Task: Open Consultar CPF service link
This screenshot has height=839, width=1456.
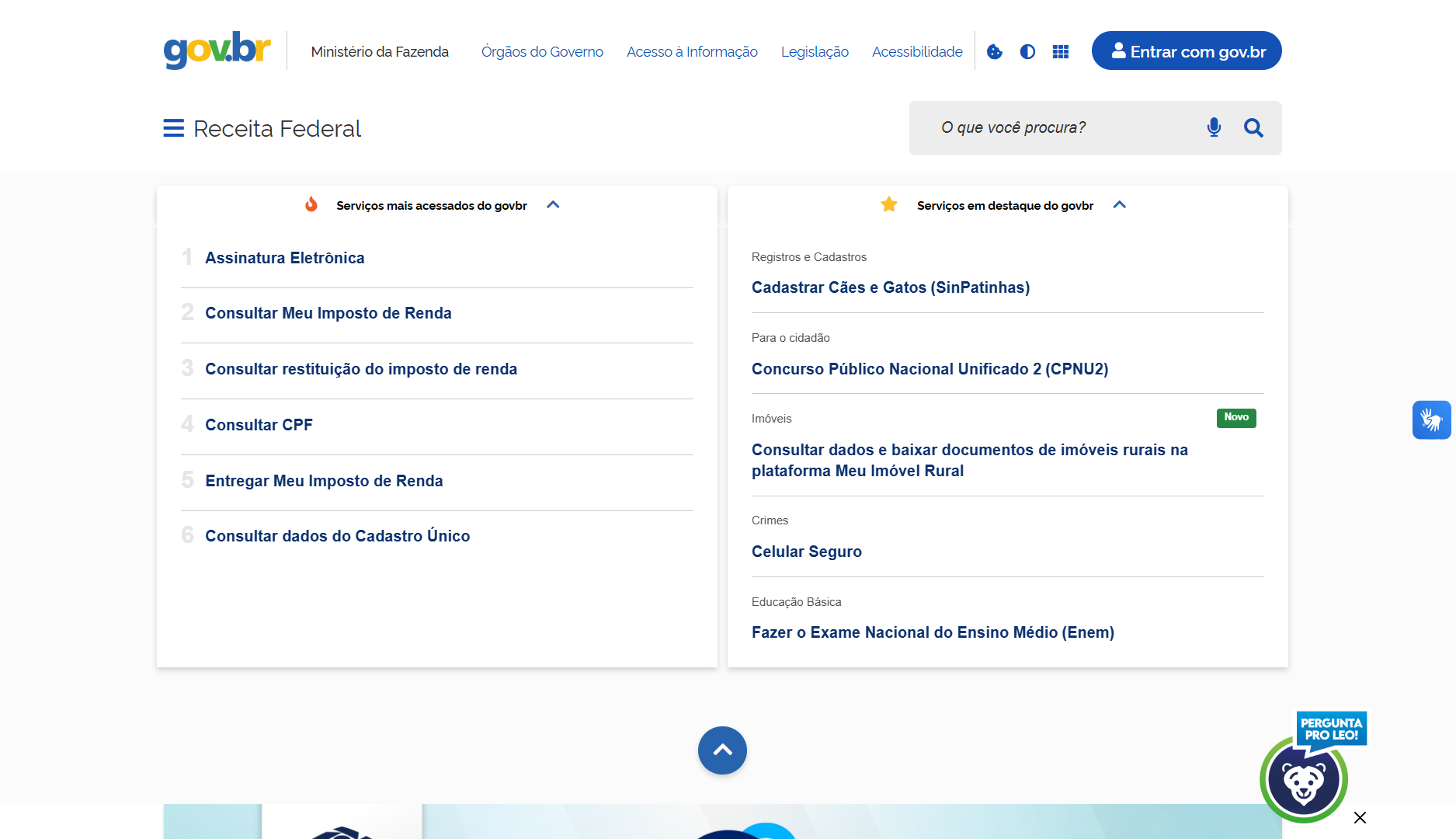Action: (259, 425)
